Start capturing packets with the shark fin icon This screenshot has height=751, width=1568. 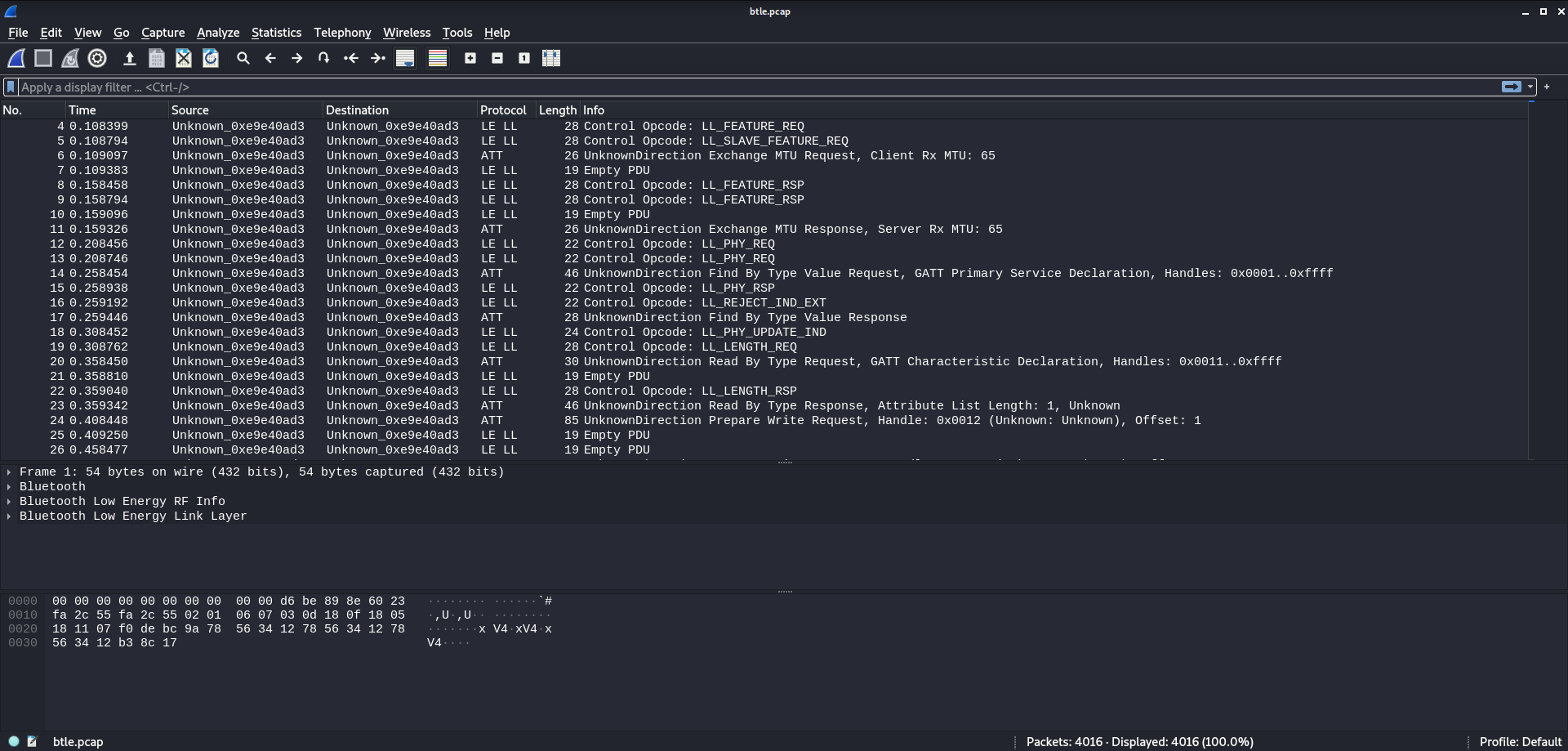pyautogui.click(x=16, y=58)
